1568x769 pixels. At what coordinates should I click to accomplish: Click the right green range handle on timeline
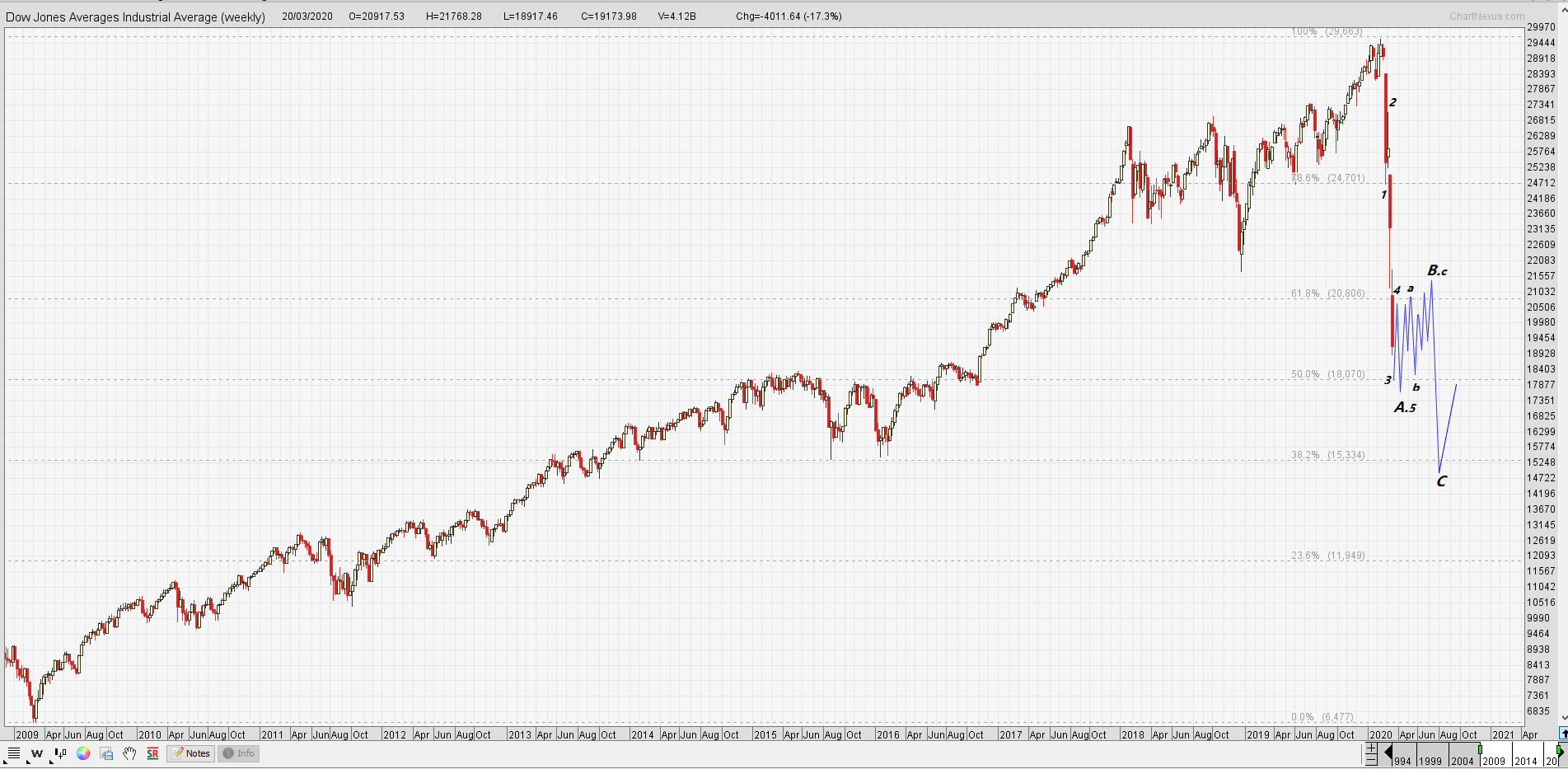pyautogui.click(x=1558, y=749)
